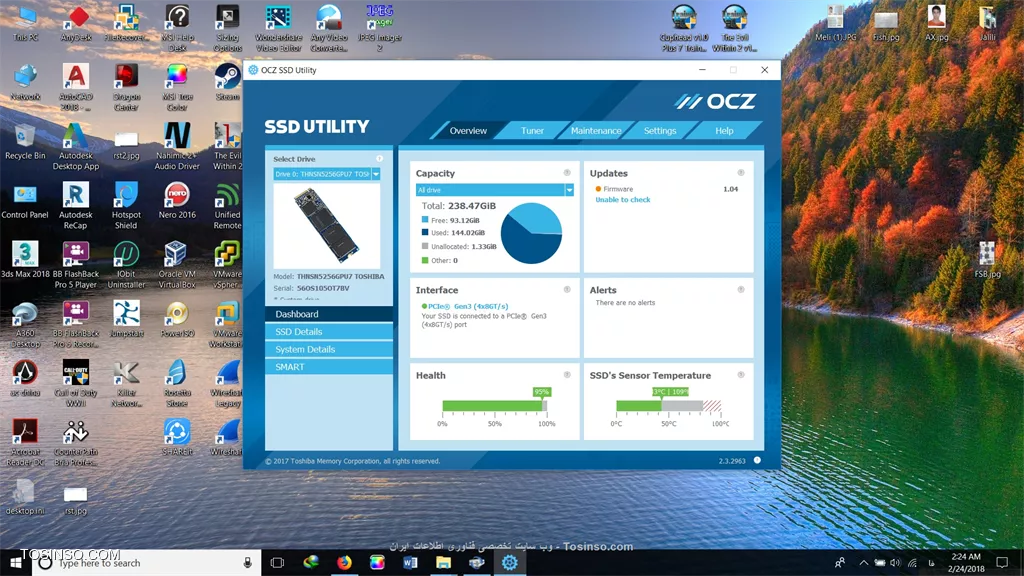
Task: Click the Capacity panel help icon
Action: click(567, 173)
